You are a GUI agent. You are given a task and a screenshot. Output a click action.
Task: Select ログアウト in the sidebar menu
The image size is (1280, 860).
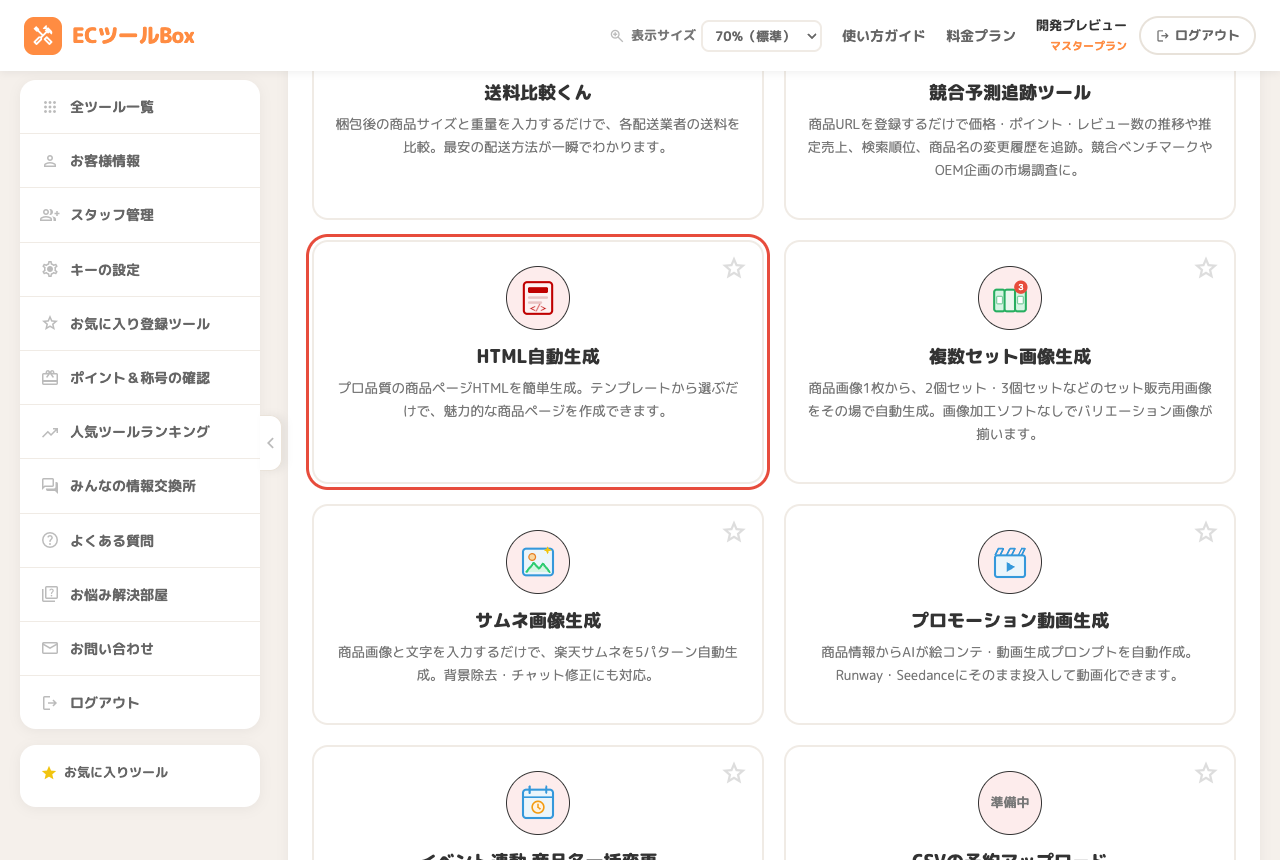(x=140, y=703)
